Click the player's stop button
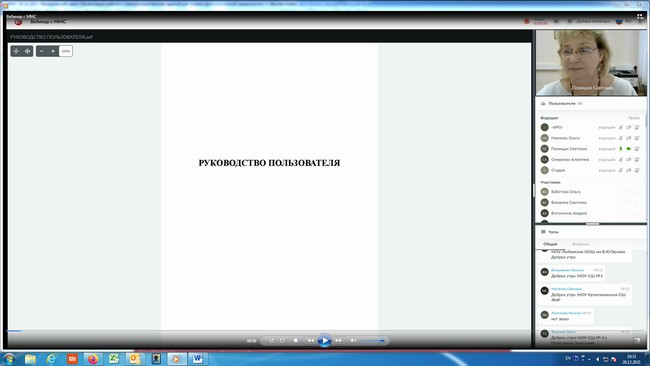This screenshot has height=366, width=650. (296, 340)
